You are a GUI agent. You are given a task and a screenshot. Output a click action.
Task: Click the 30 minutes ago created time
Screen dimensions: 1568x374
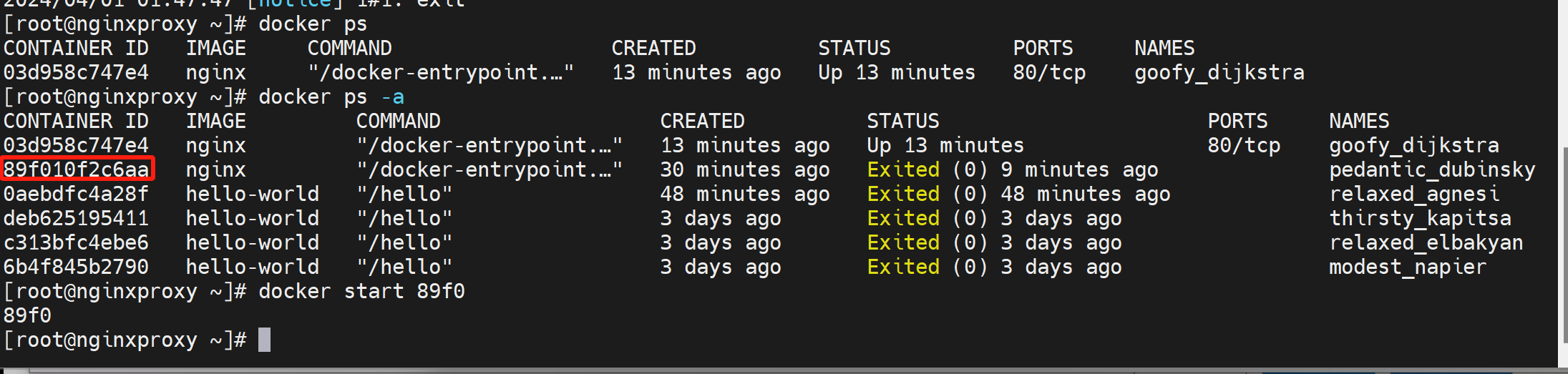[x=744, y=169]
